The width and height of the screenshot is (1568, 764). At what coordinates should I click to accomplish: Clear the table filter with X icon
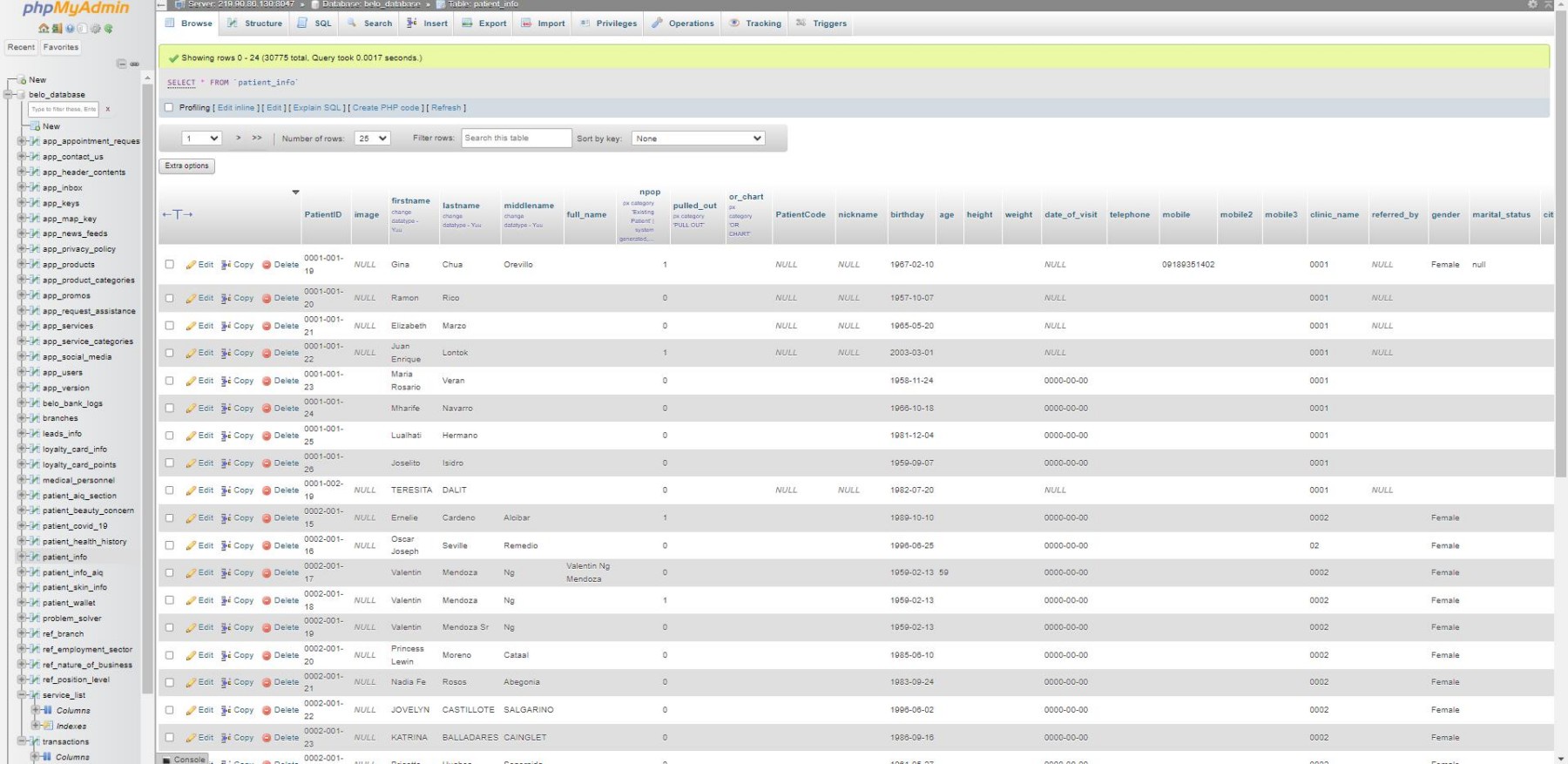point(108,109)
